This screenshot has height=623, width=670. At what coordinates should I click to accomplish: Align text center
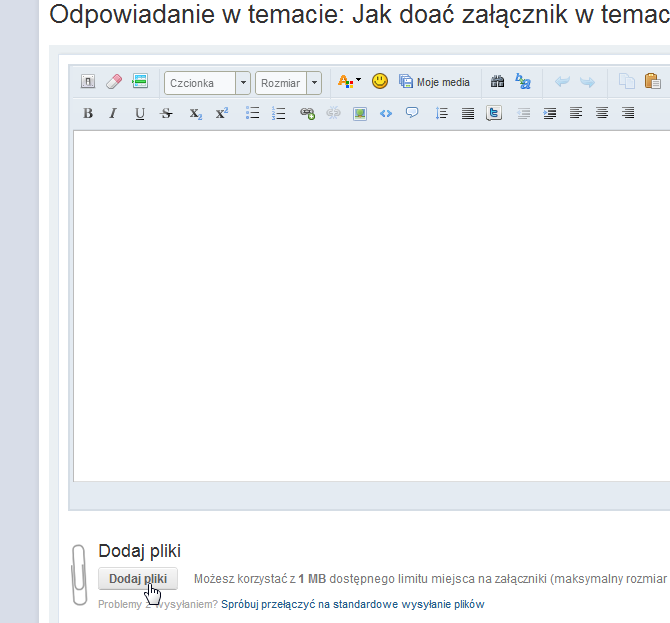tap(602, 113)
